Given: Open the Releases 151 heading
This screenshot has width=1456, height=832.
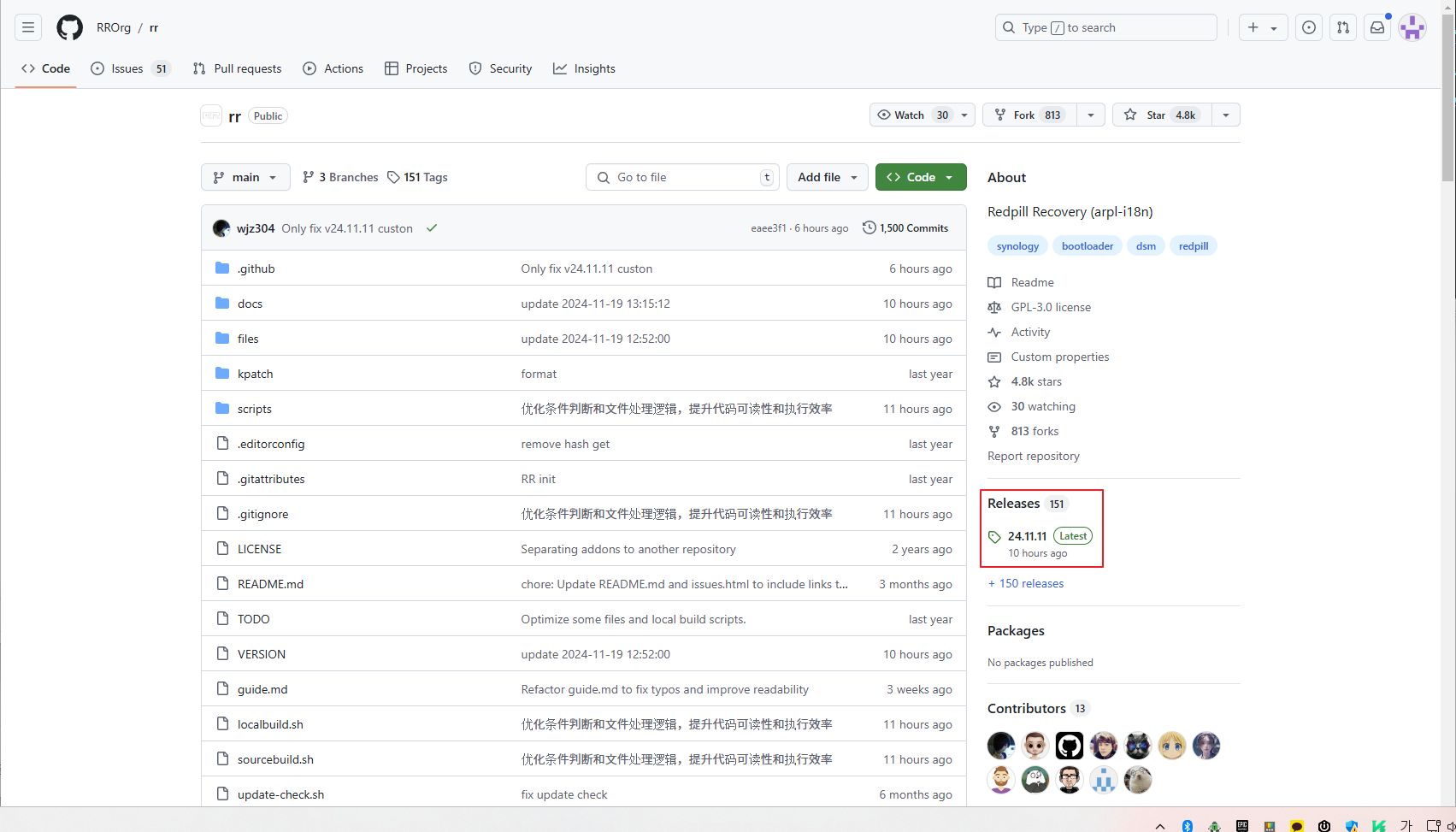Looking at the screenshot, I should (x=1027, y=504).
